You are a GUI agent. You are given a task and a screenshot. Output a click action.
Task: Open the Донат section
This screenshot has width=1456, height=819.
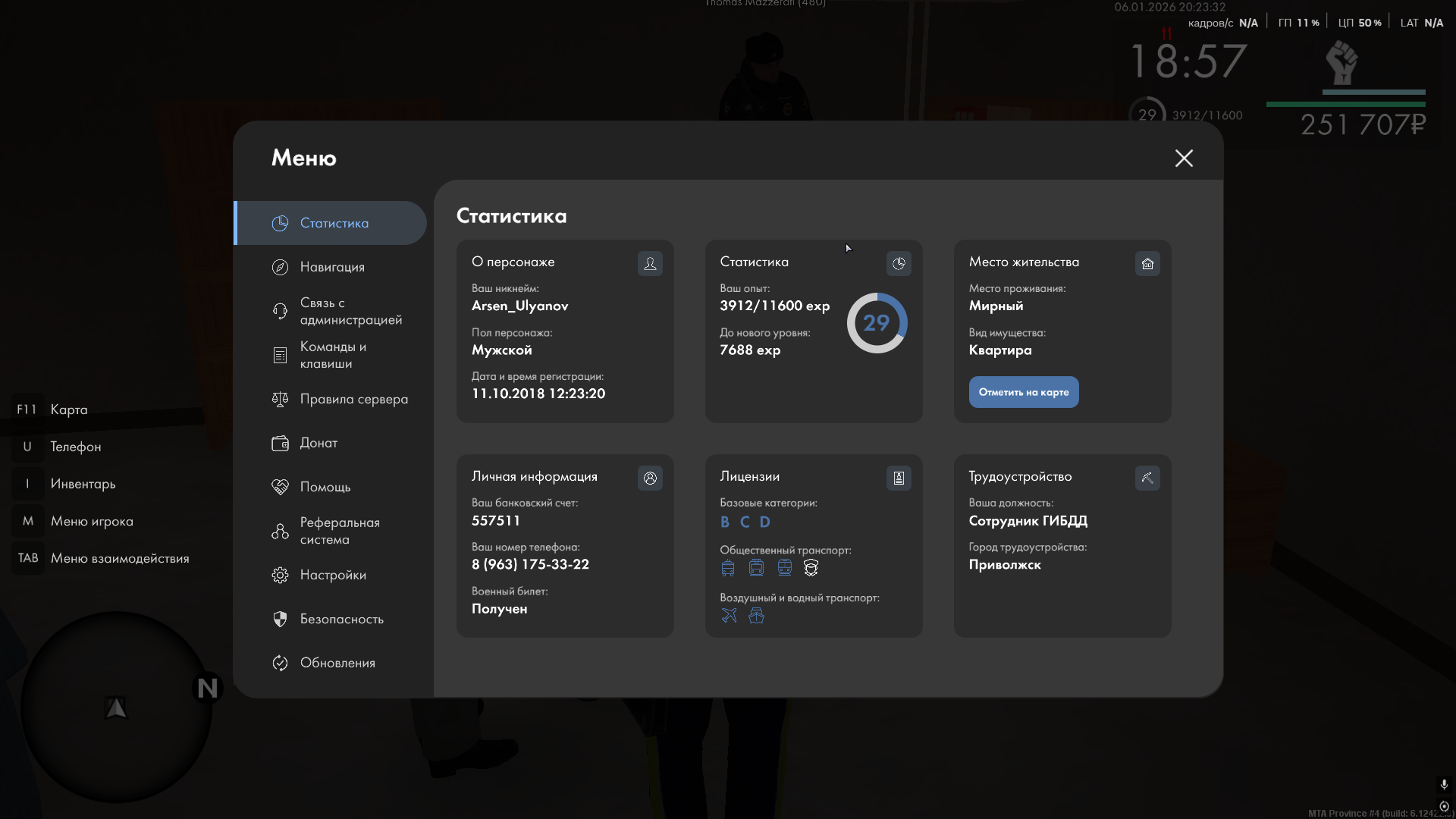pyautogui.click(x=318, y=443)
